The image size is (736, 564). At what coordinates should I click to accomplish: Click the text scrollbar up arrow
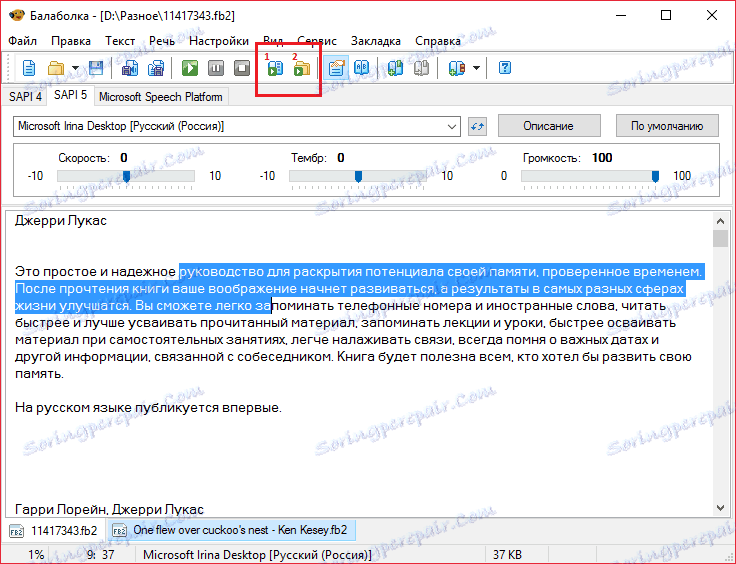coord(720,220)
